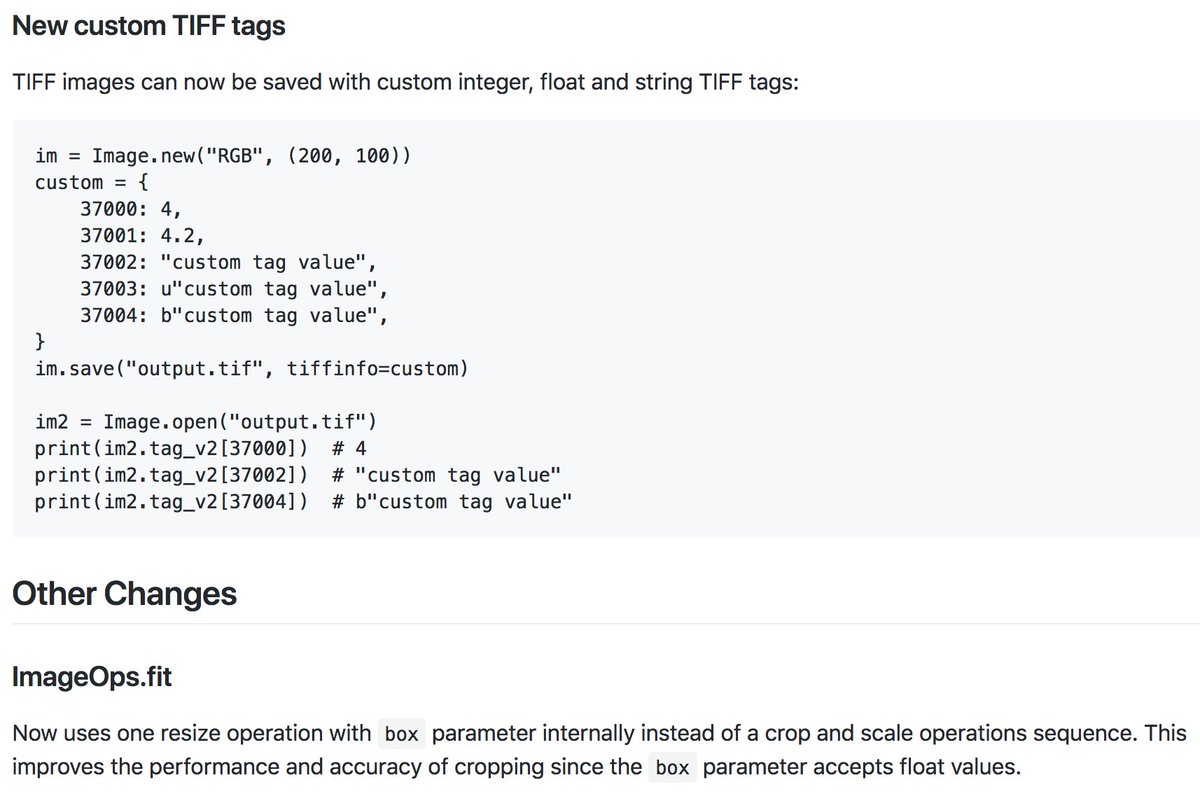Click the 'Other Changes' section heading
Screen dimensions: 1200x801
point(124,593)
